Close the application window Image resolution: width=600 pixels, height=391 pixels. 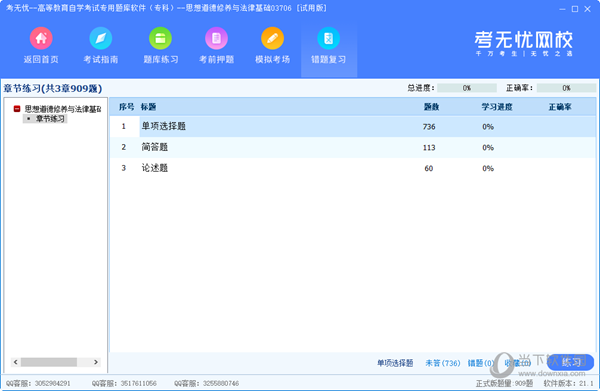(x=587, y=9)
